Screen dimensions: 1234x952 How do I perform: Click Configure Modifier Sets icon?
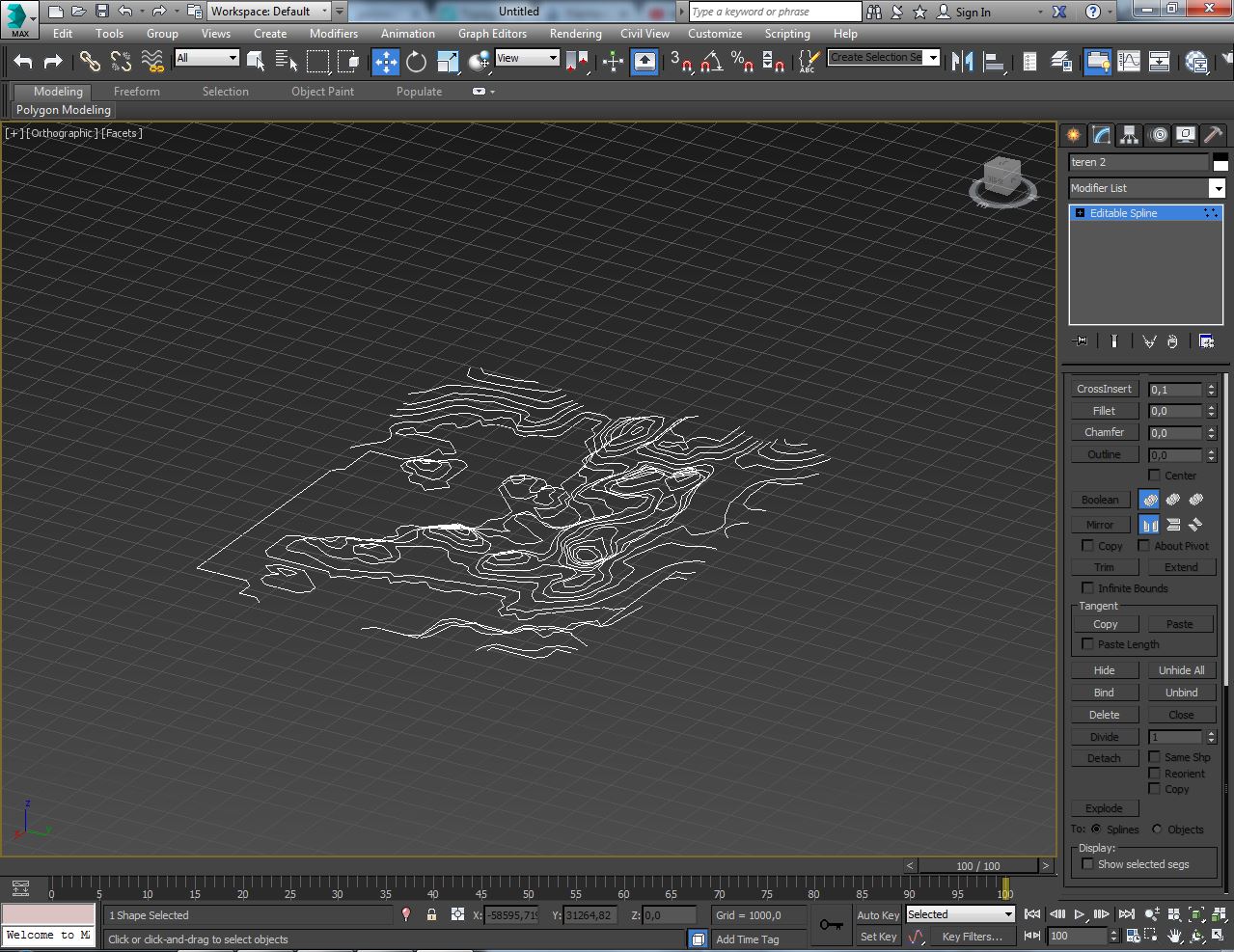[1206, 340]
